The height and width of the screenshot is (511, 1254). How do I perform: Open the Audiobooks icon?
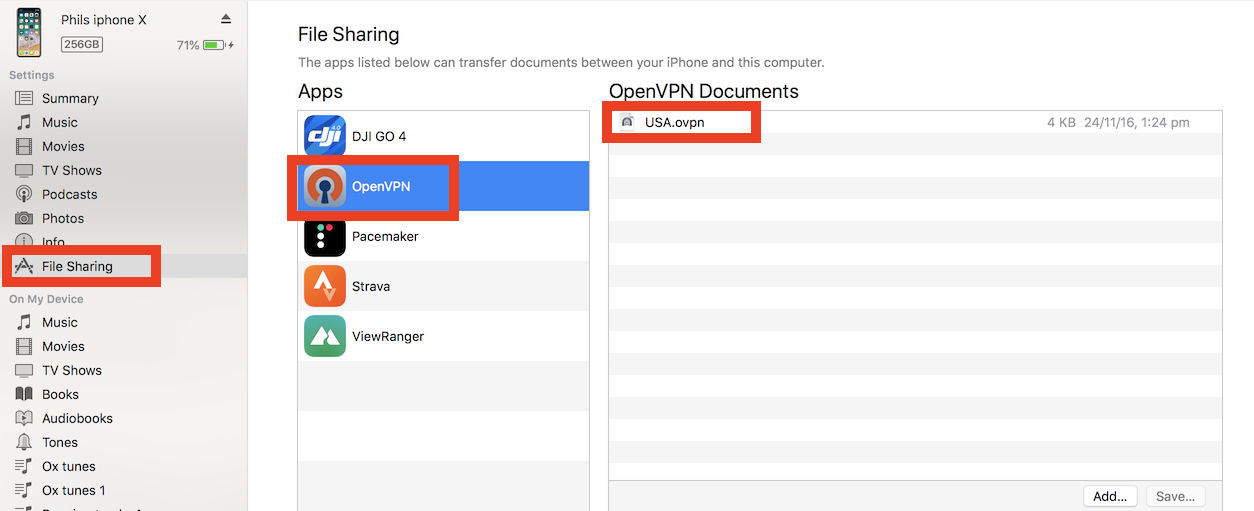(24, 418)
